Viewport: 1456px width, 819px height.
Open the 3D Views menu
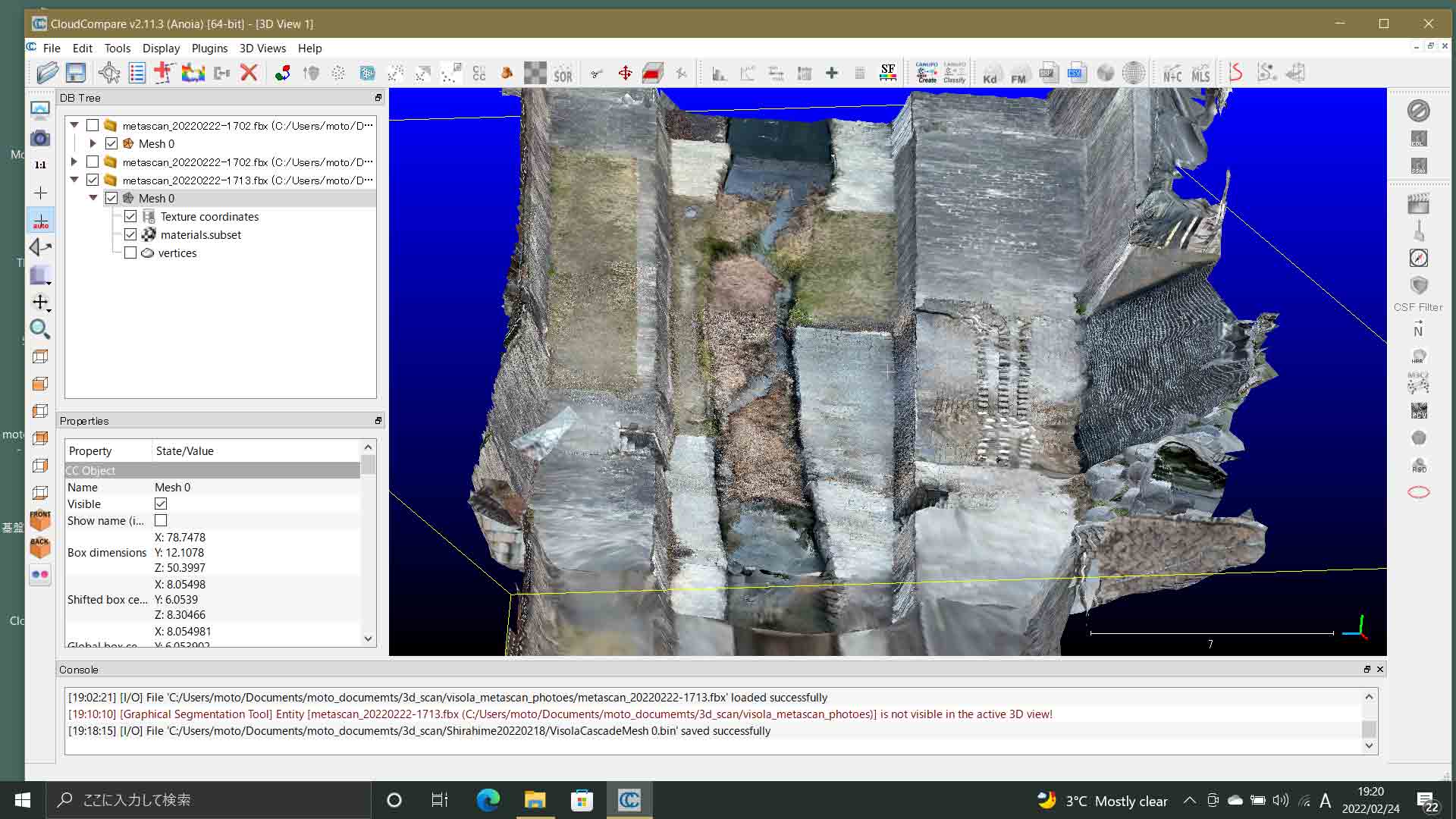coord(262,48)
